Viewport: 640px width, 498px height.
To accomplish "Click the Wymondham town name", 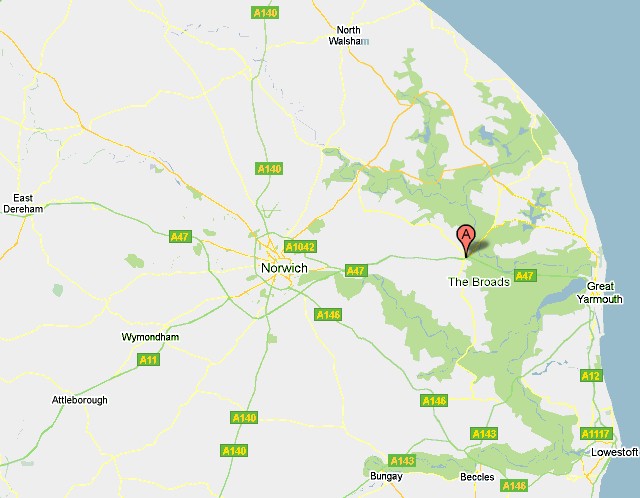I will (x=150, y=337).
